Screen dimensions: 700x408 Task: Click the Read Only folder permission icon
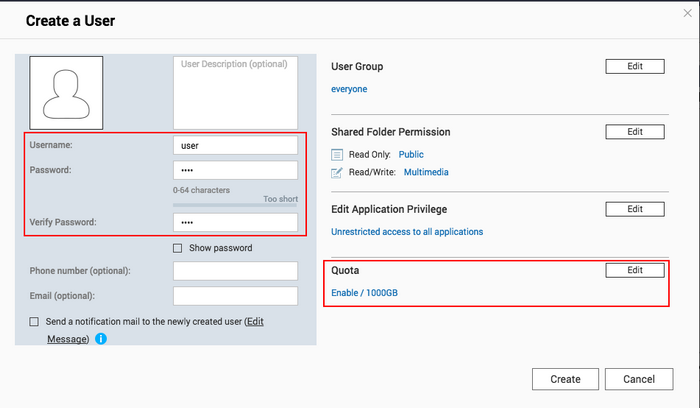337,155
